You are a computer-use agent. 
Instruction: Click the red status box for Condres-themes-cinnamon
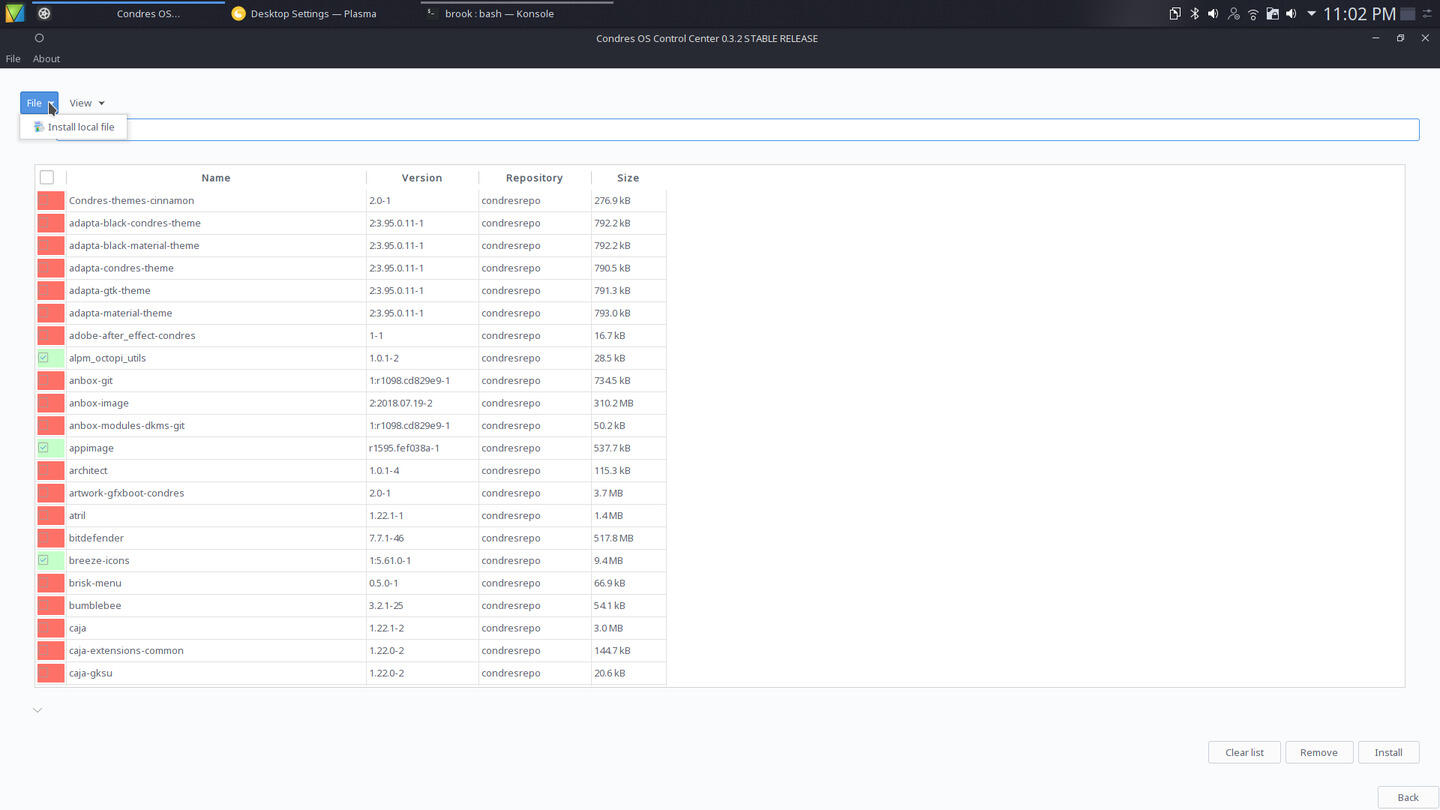tap(51, 200)
